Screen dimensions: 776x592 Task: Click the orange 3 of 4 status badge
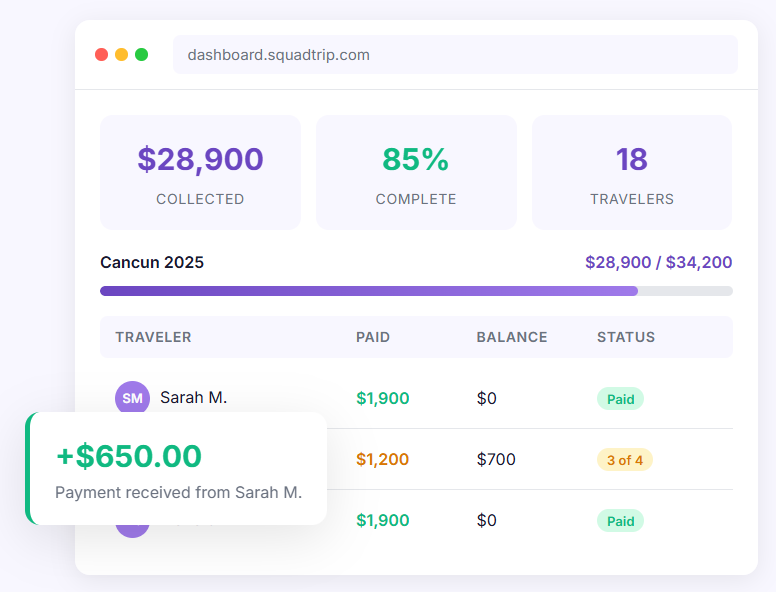pos(625,460)
